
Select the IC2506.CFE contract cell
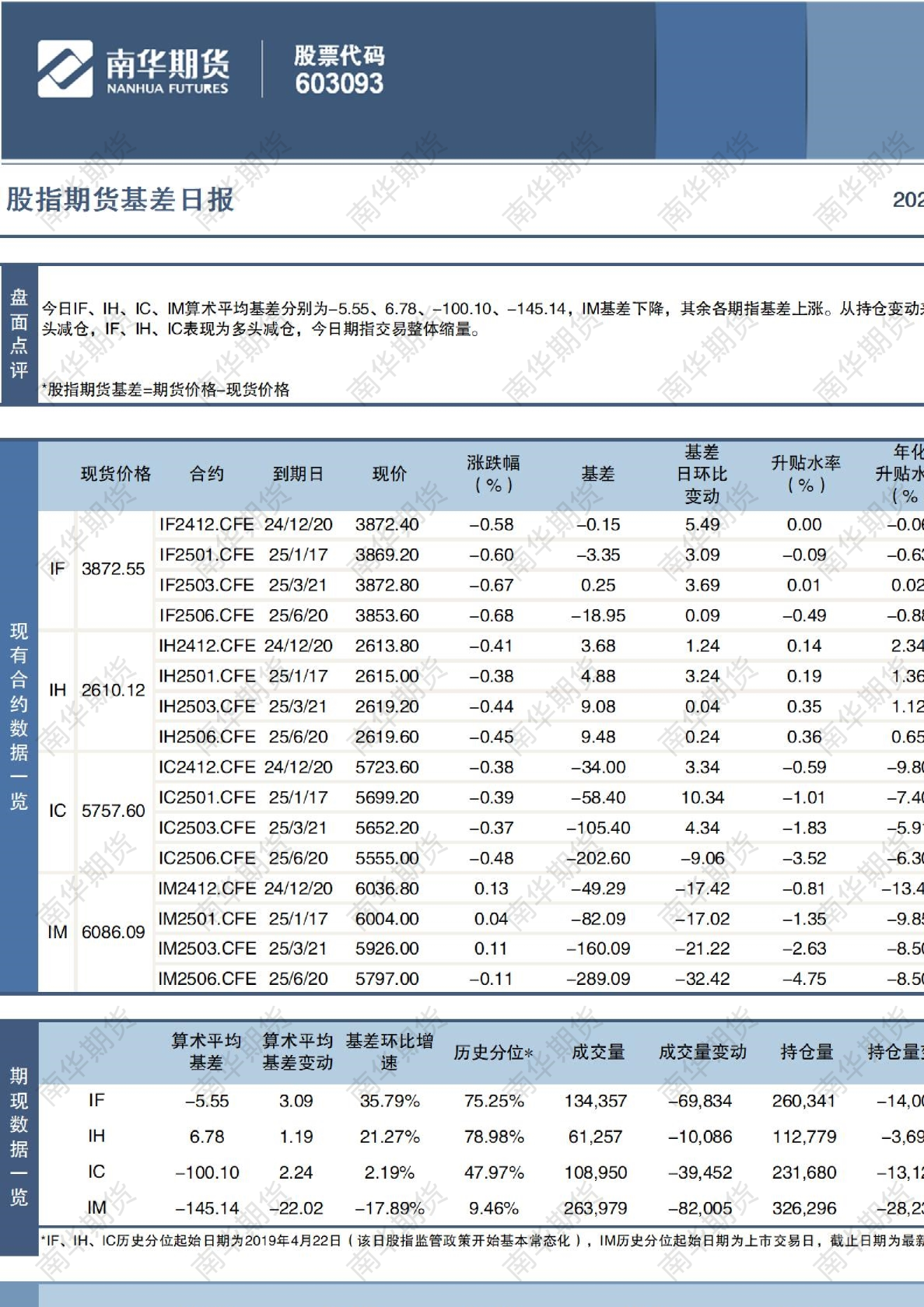pos(206,858)
